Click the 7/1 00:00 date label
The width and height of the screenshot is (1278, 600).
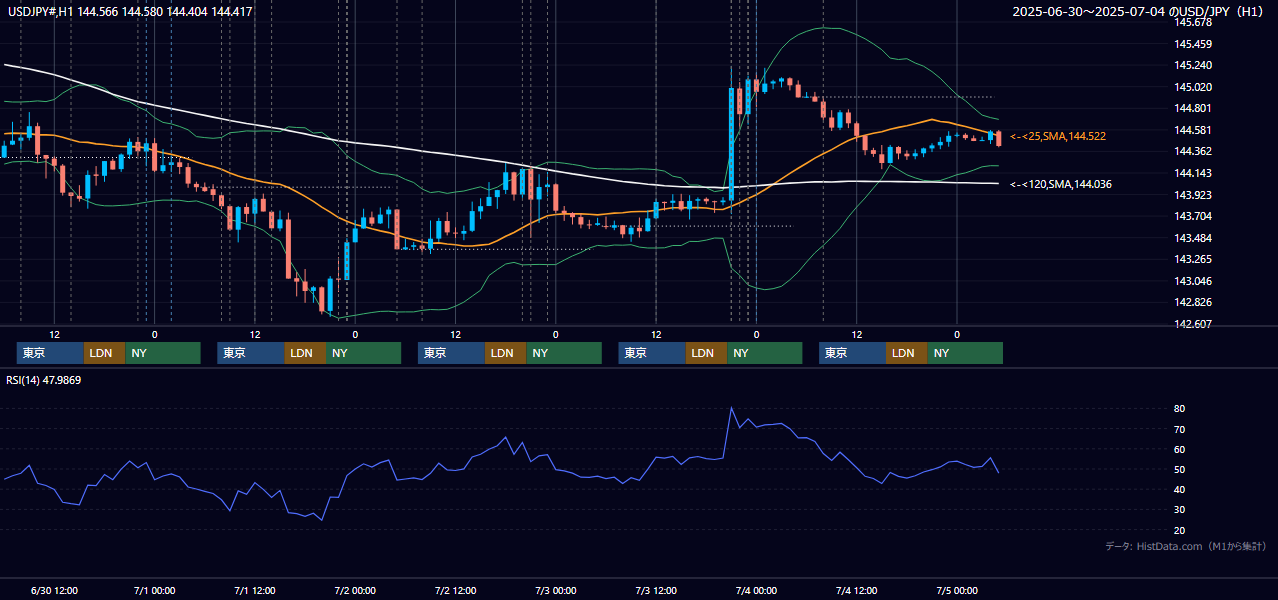coord(155,590)
